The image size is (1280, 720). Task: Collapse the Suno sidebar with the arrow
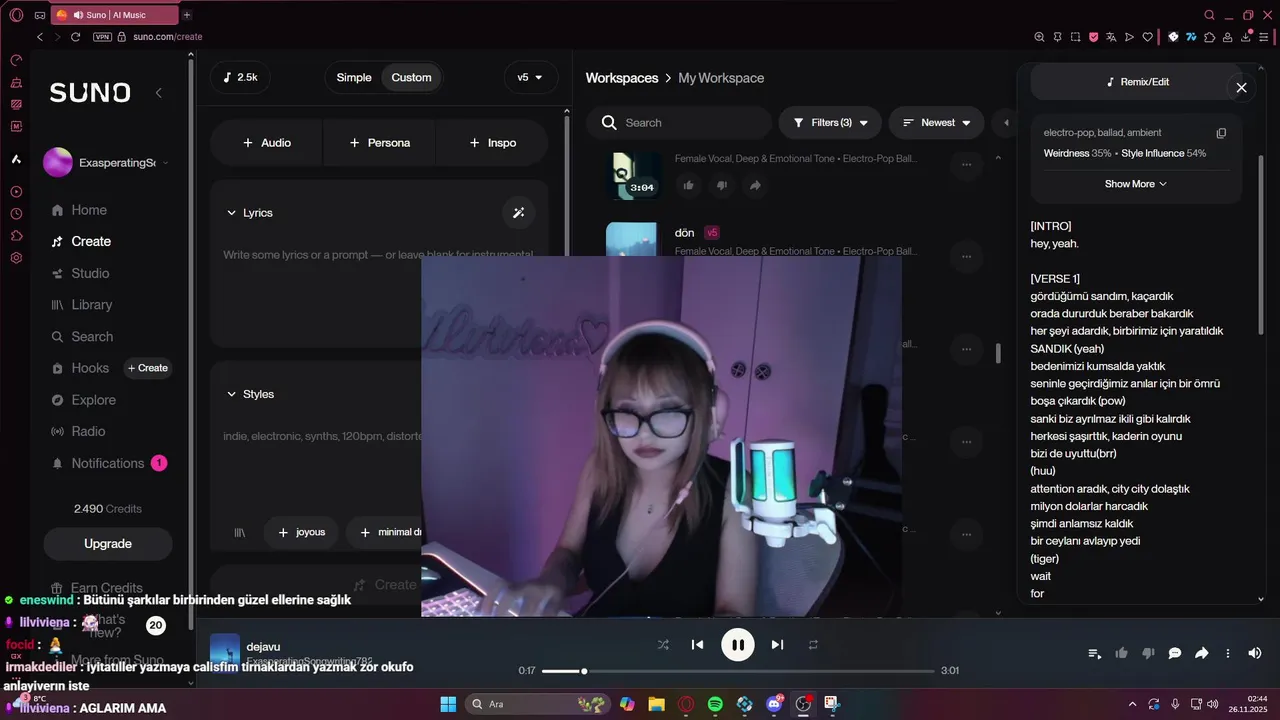pyautogui.click(x=158, y=93)
